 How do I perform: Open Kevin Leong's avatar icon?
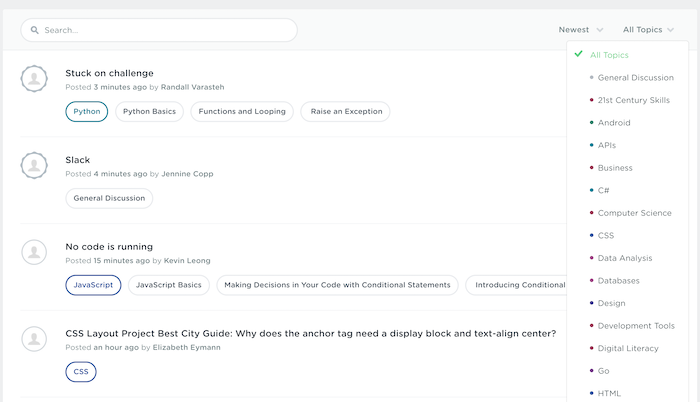click(34, 252)
